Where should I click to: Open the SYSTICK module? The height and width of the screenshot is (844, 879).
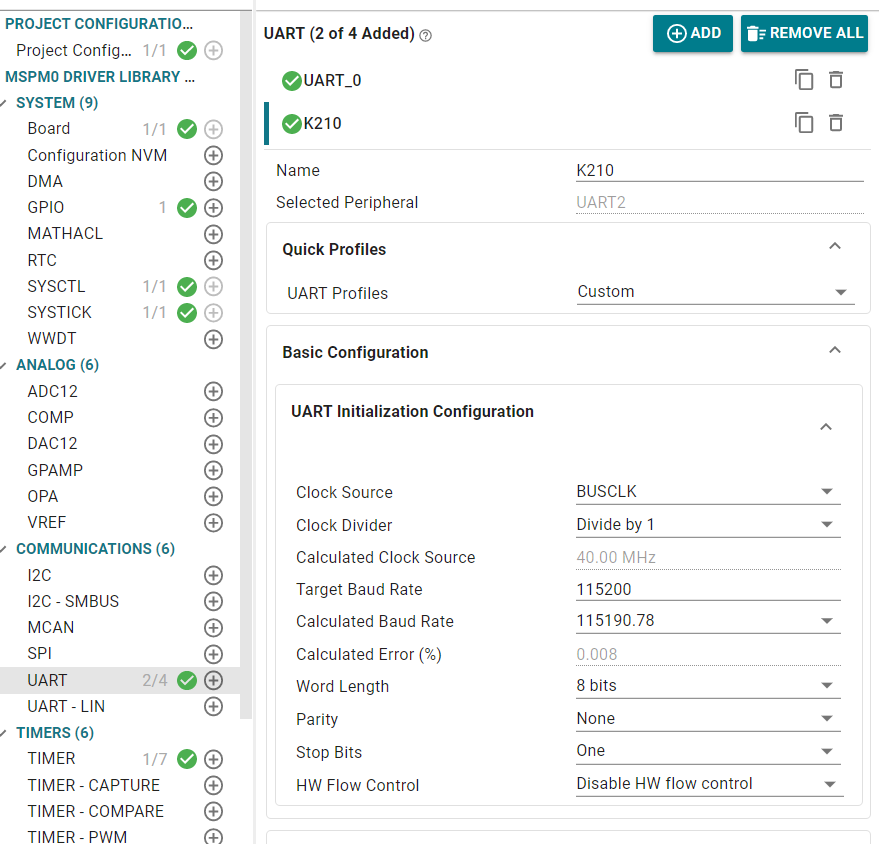pos(59,313)
